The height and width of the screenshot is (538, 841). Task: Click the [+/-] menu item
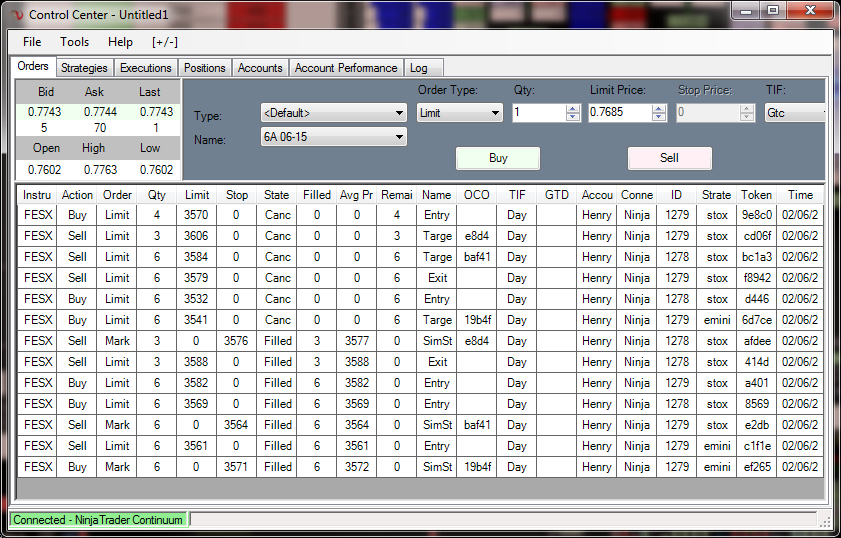click(165, 42)
